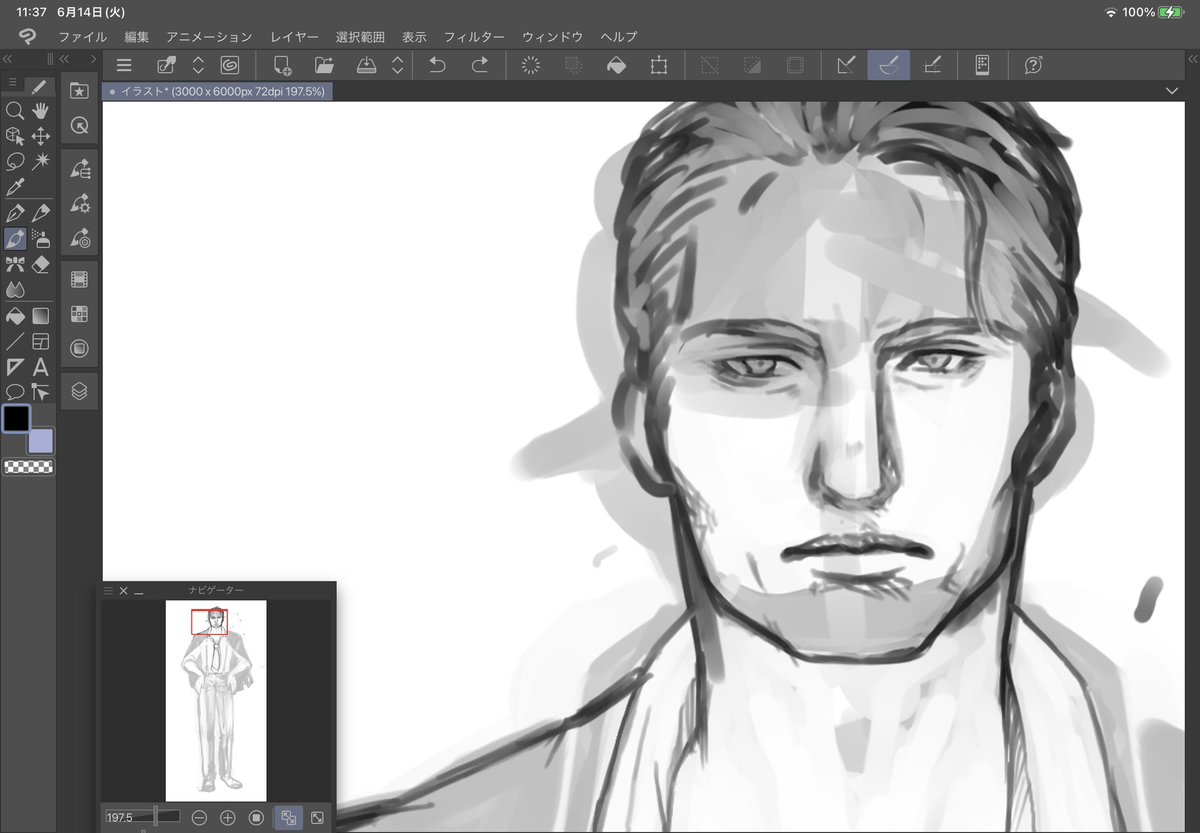Select the active Brush tool
Image resolution: width=1200 pixels, height=833 pixels.
(x=15, y=239)
